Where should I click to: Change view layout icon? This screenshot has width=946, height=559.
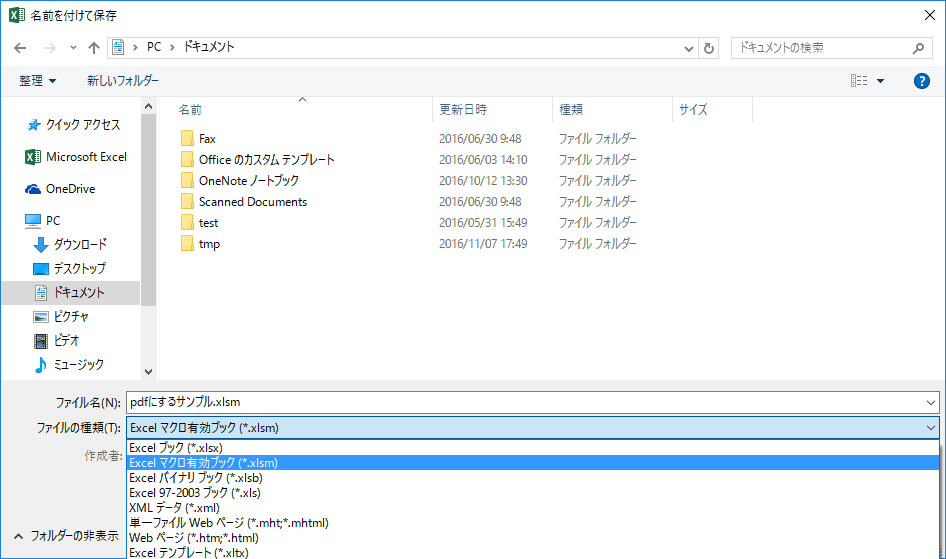tap(859, 80)
